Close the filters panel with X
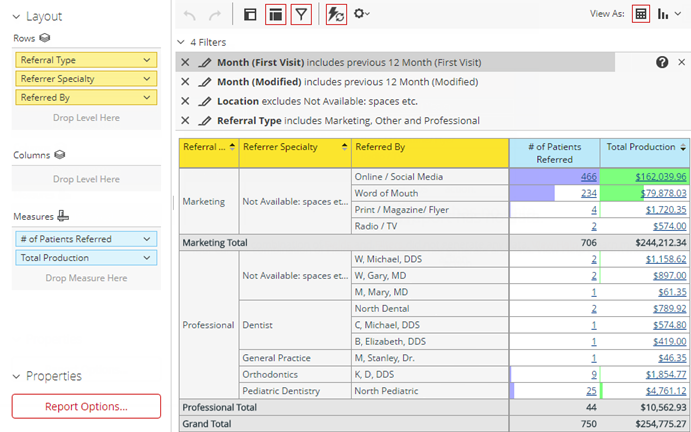The width and height of the screenshot is (691, 432). pos(681,62)
